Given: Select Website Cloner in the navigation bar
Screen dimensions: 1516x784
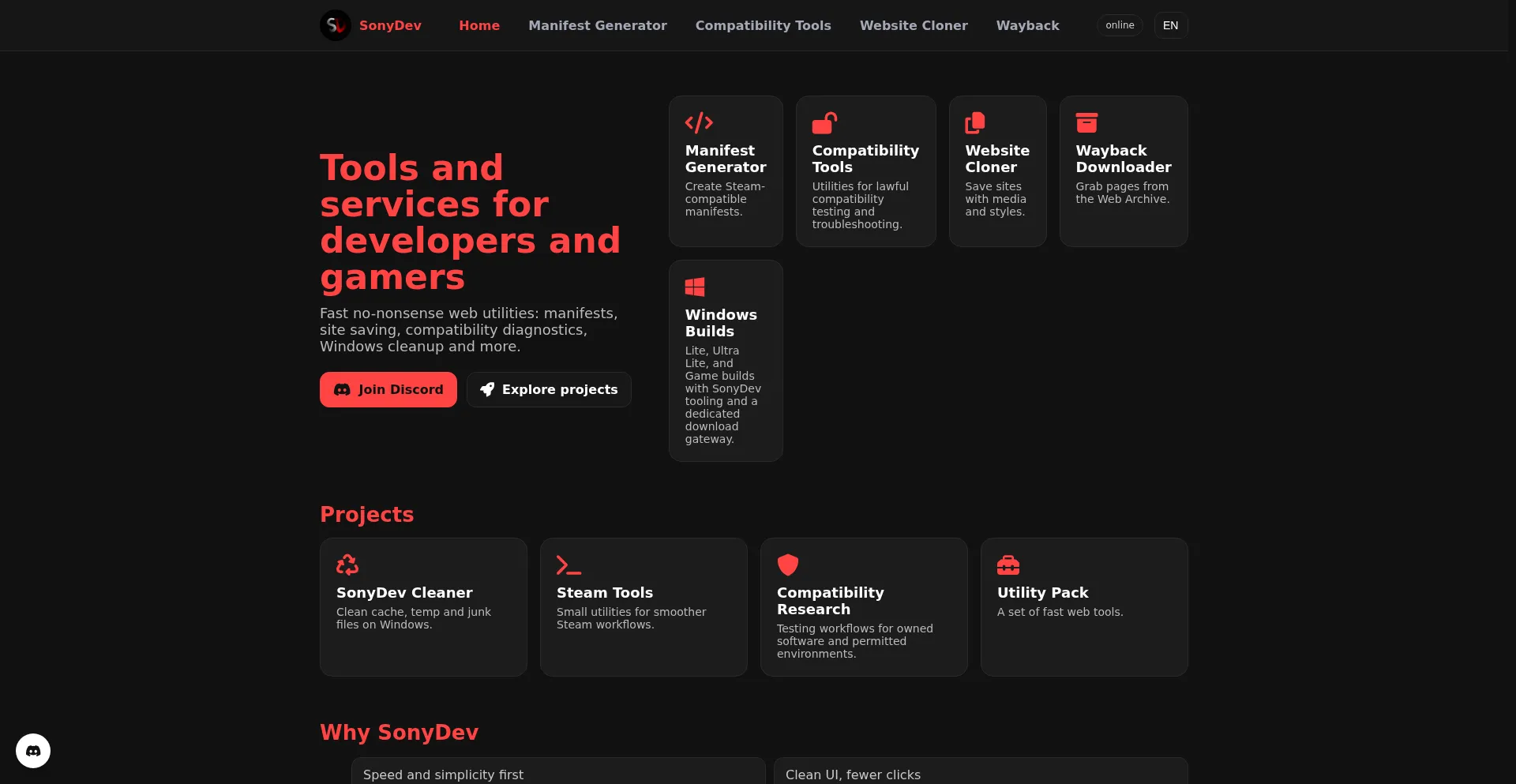Looking at the screenshot, I should click(x=914, y=25).
